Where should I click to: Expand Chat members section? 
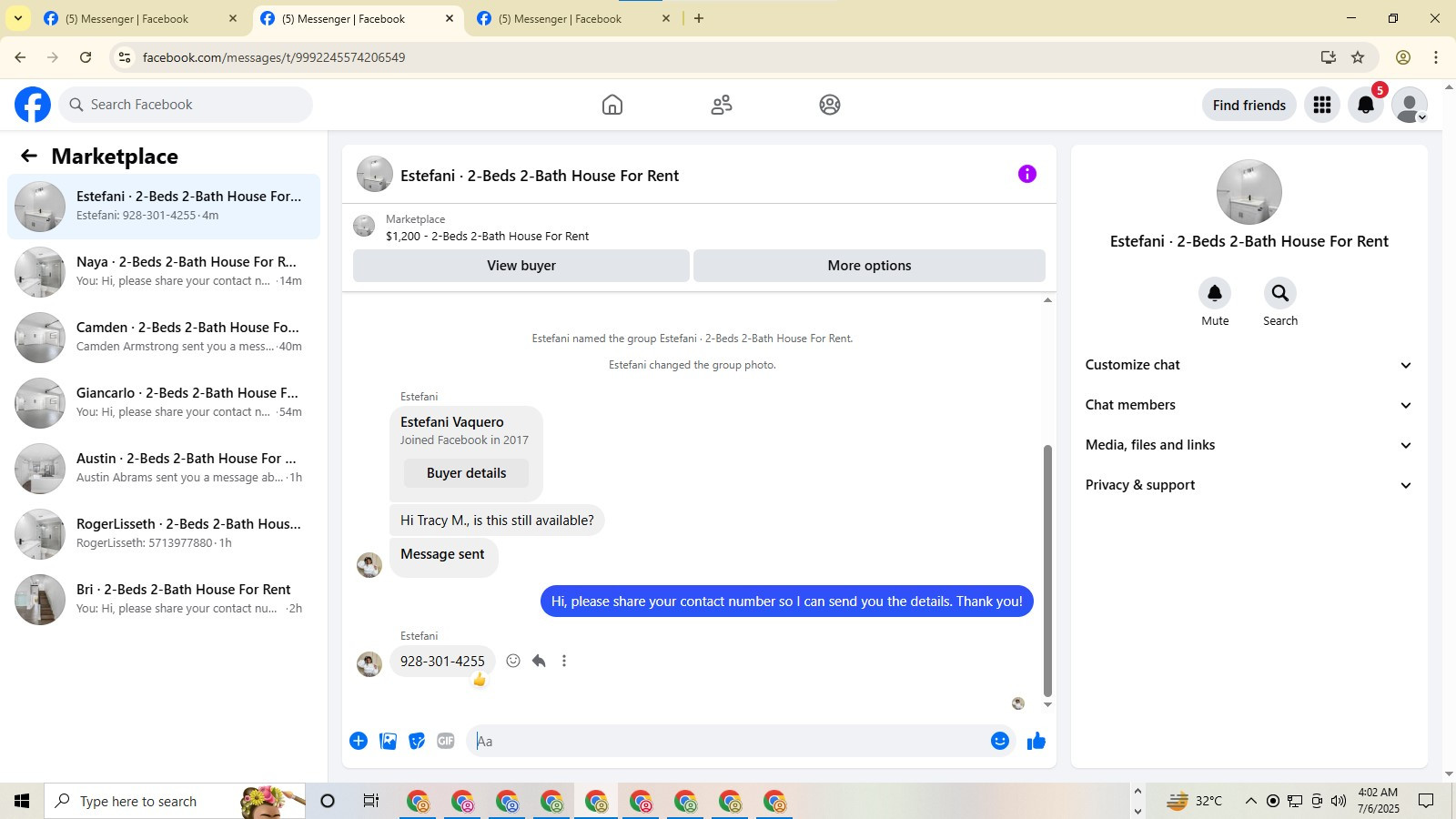(x=1249, y=405)
